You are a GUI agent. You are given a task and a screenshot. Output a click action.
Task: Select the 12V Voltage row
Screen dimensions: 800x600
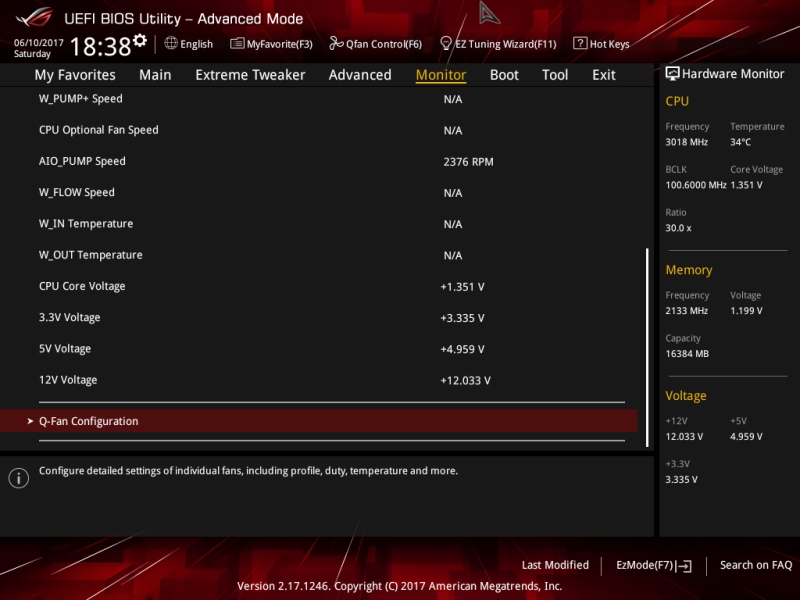click(x=319, y=380)
